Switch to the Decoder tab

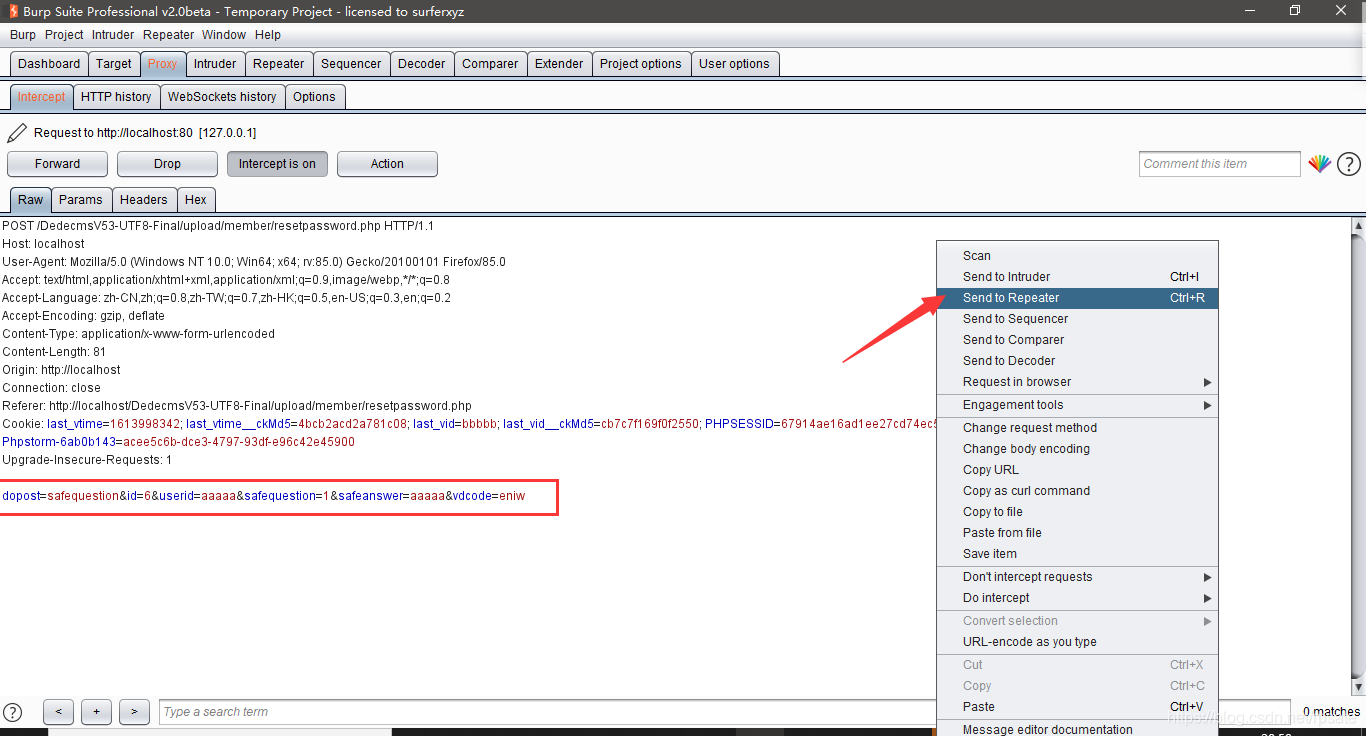[x=422, y=64]
